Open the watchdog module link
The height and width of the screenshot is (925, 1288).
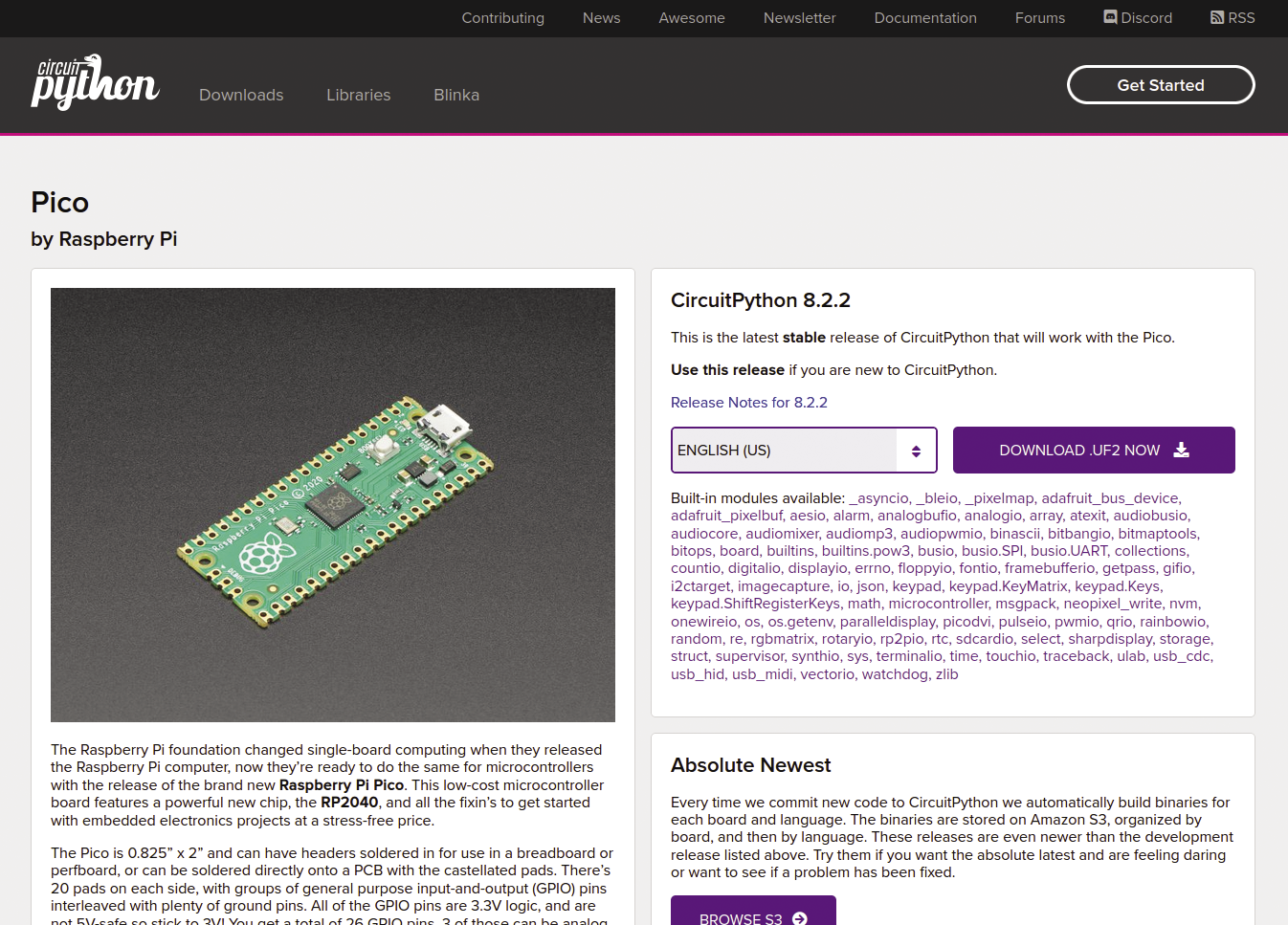coord(895,674)
